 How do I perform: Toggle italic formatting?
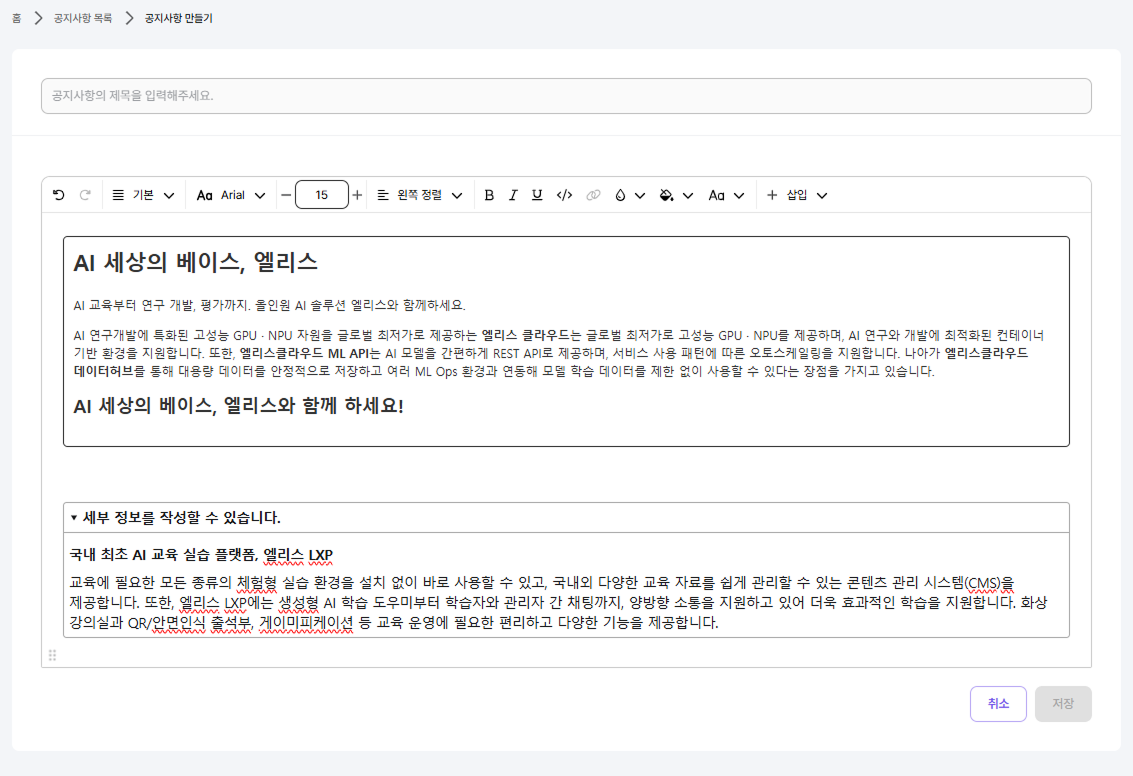(513, 195)
